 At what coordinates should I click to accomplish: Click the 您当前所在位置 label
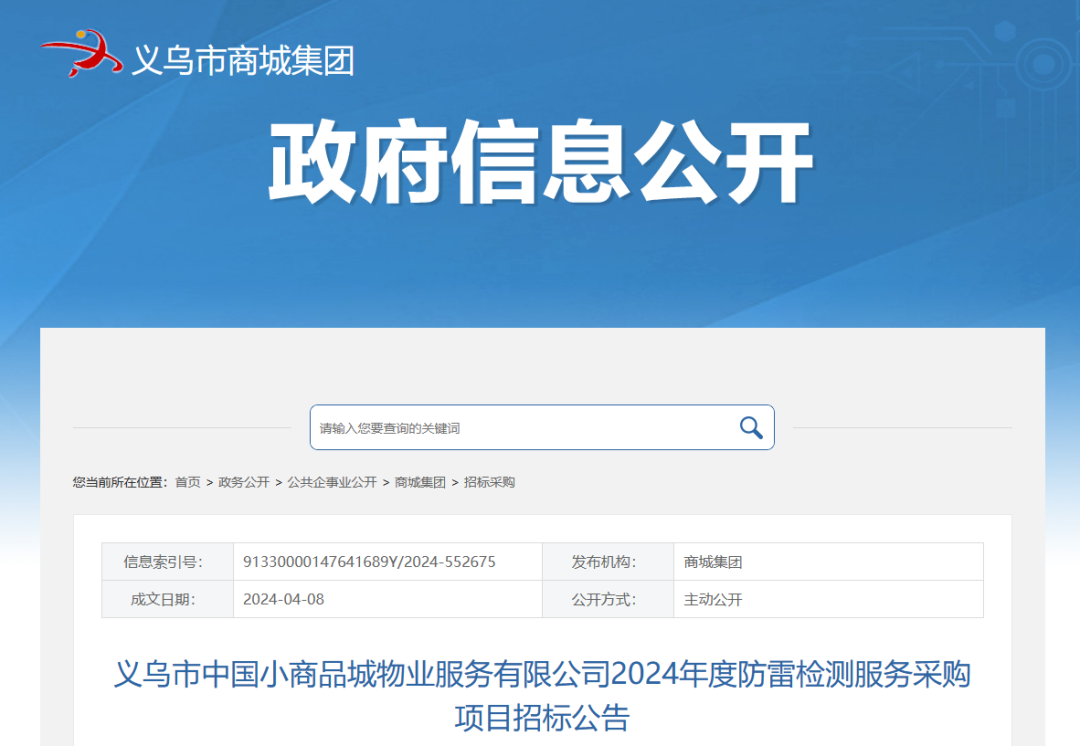[120, 482]
